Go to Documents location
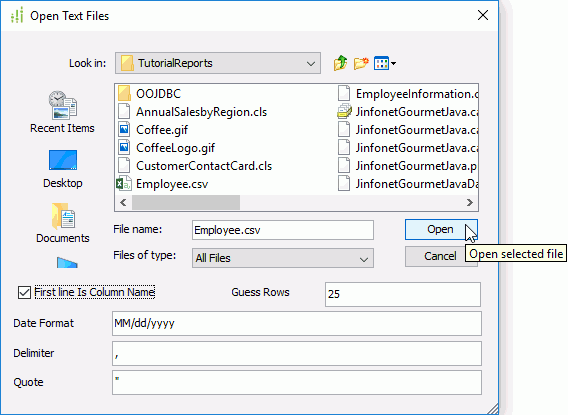Image resolution: width=568 pixels, height=415 pixels. 63,223
